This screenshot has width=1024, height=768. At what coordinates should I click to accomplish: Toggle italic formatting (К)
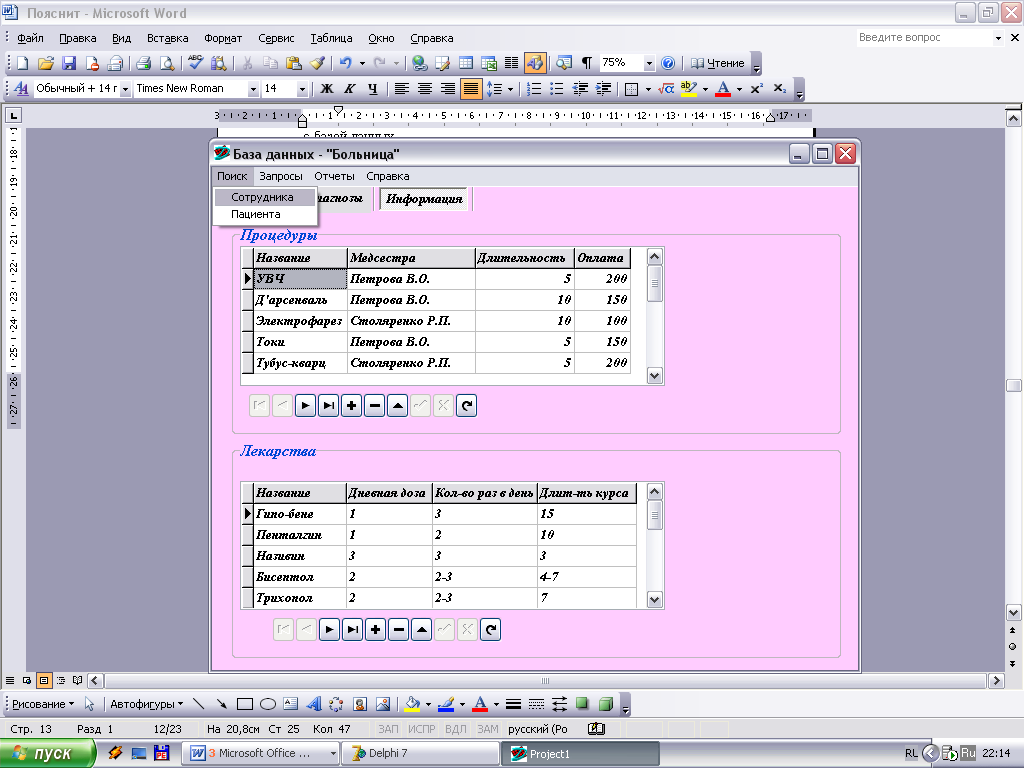349,89
